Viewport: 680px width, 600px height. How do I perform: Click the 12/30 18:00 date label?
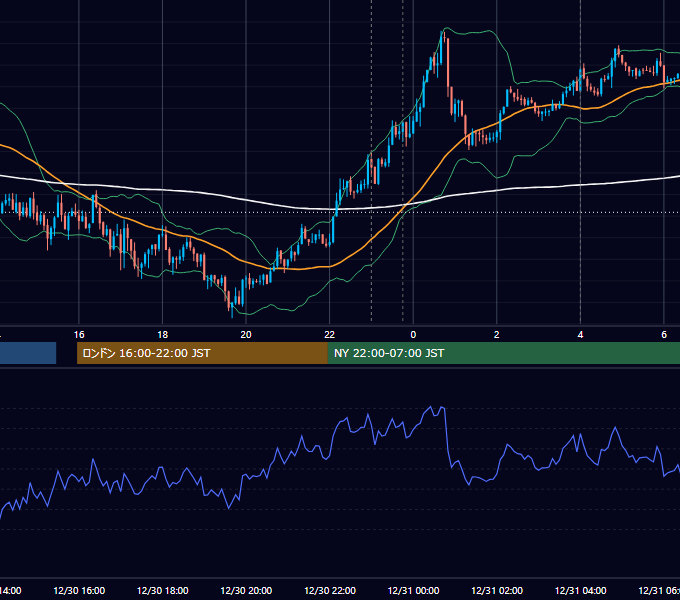163,590
